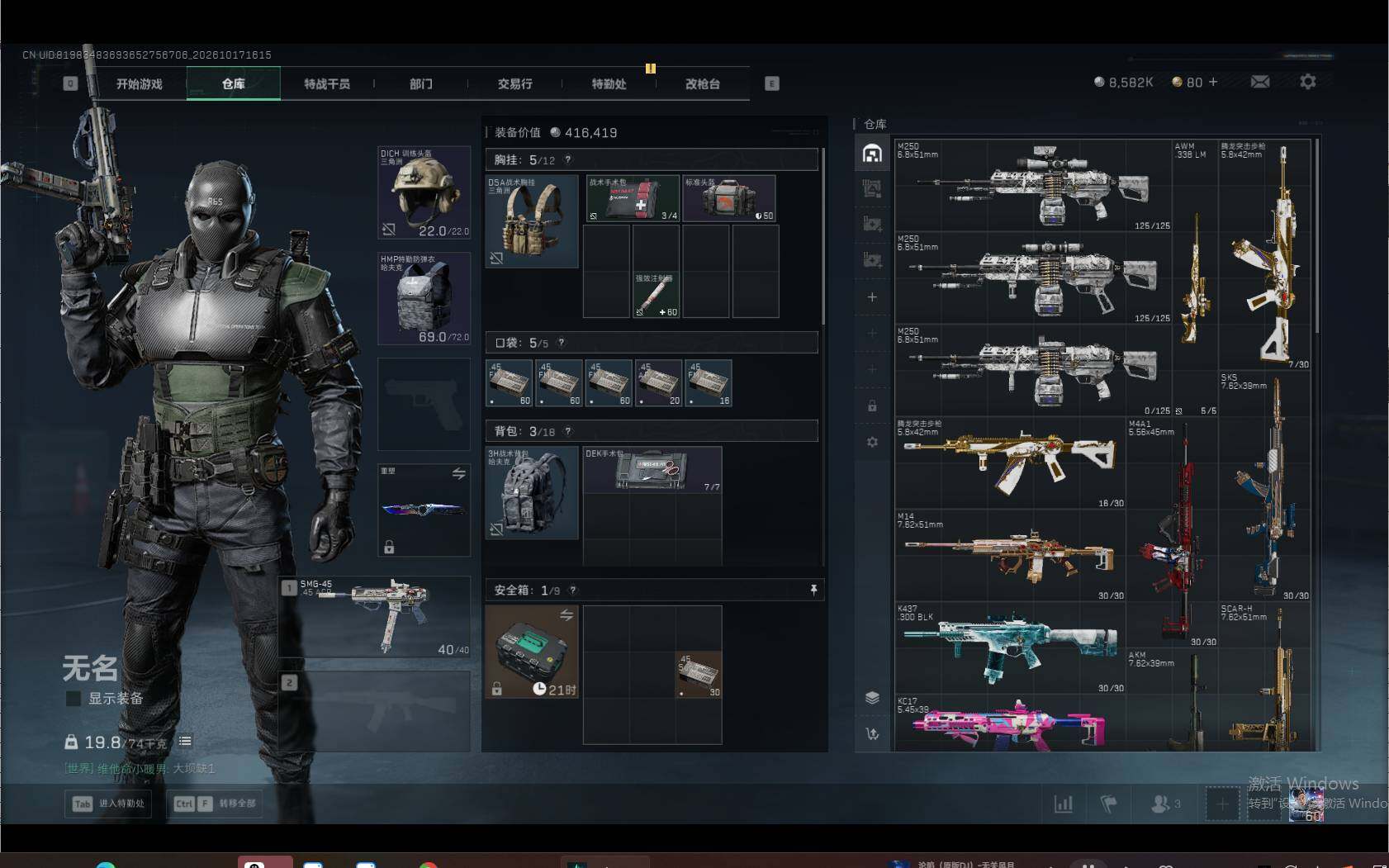Select the DEK手术包 in backpack
1389x868 pixels.
652,470
